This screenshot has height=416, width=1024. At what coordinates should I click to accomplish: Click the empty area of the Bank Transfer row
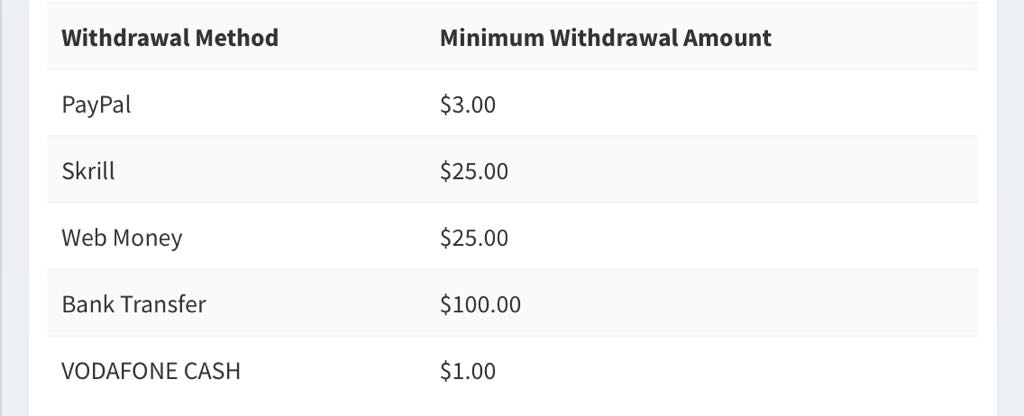tap(751, 304)
